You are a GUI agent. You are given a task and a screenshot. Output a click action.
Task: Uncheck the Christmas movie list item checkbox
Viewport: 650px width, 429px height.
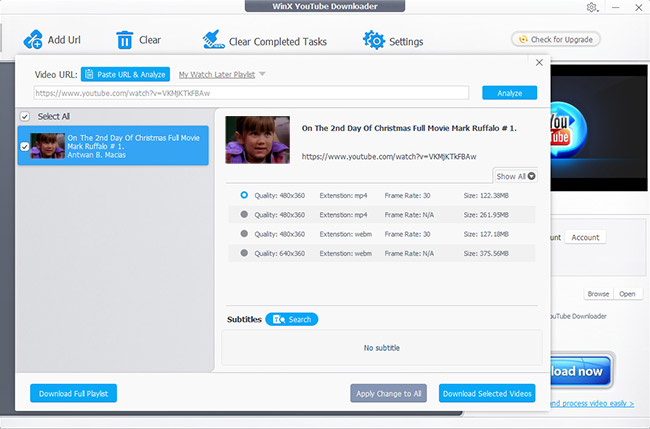(x=24, y=146)
